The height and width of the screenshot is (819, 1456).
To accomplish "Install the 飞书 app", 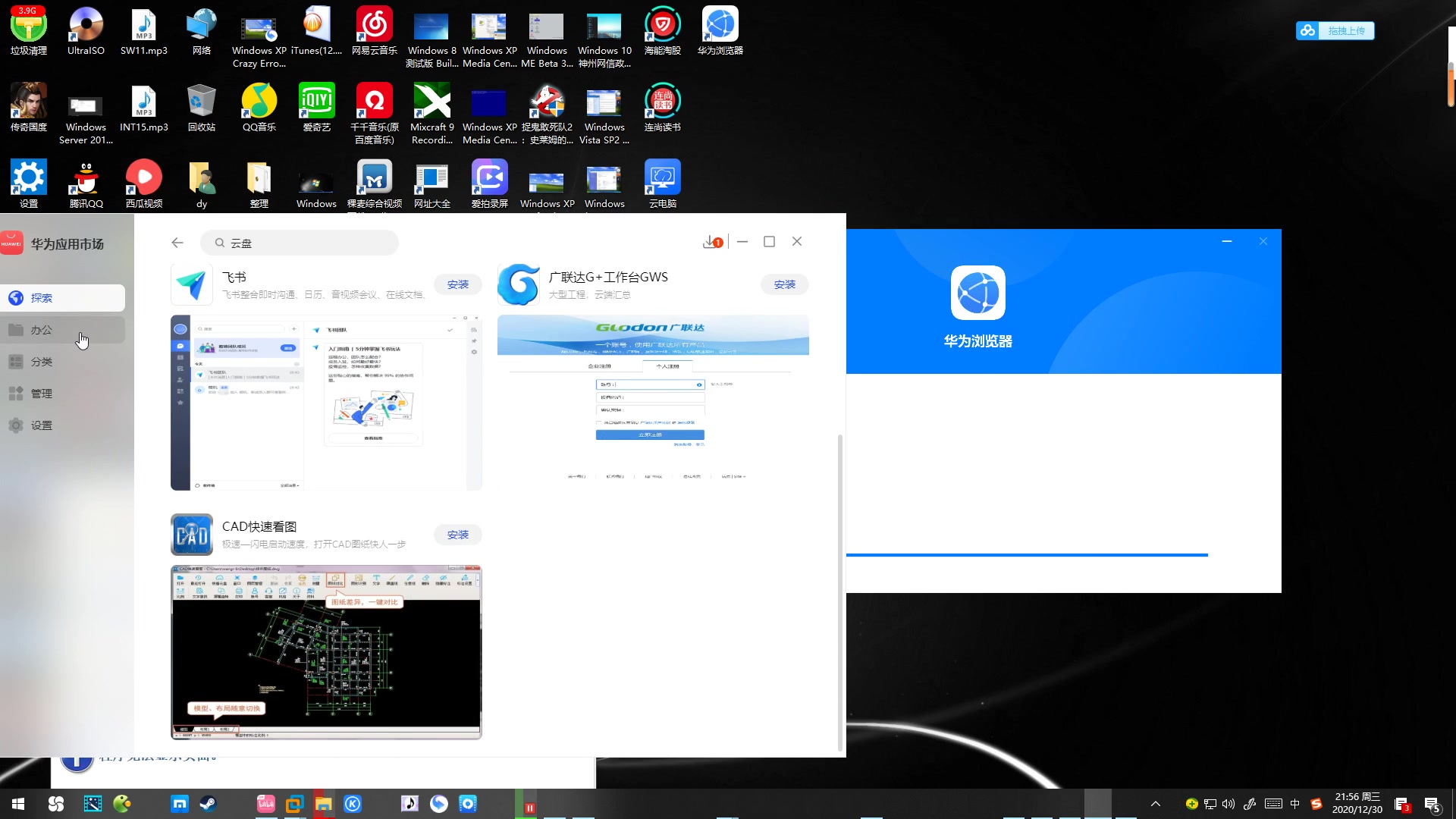I will [458, 284].
